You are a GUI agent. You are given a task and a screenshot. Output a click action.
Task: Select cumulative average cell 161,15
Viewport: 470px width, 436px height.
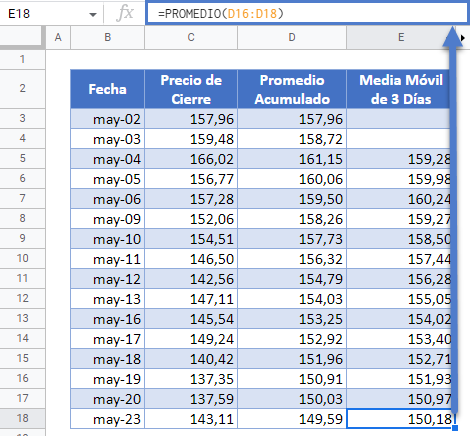pos(292,159)
